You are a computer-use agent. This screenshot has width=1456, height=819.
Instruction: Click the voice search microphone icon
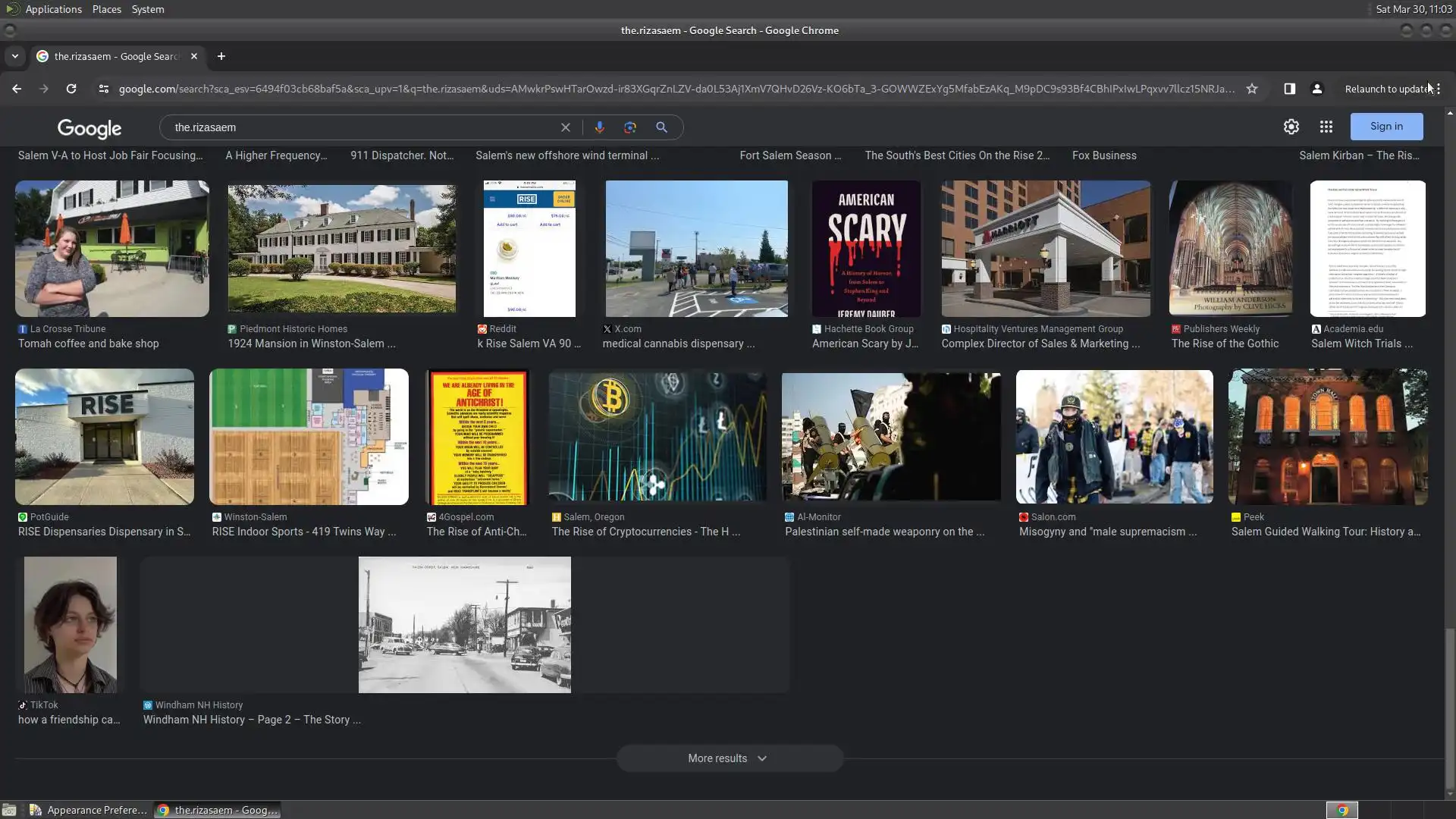pos(599,127)
